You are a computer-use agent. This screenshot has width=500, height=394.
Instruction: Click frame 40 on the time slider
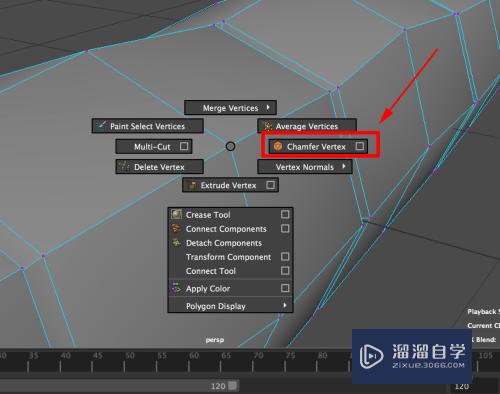click(65, 356)
